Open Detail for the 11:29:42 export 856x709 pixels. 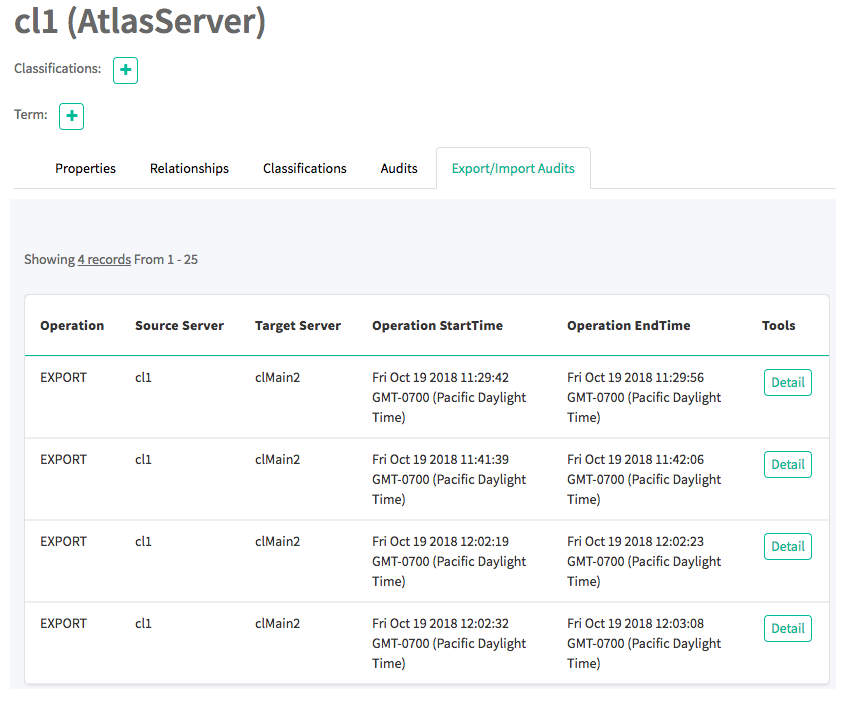(x=787, y=382)
